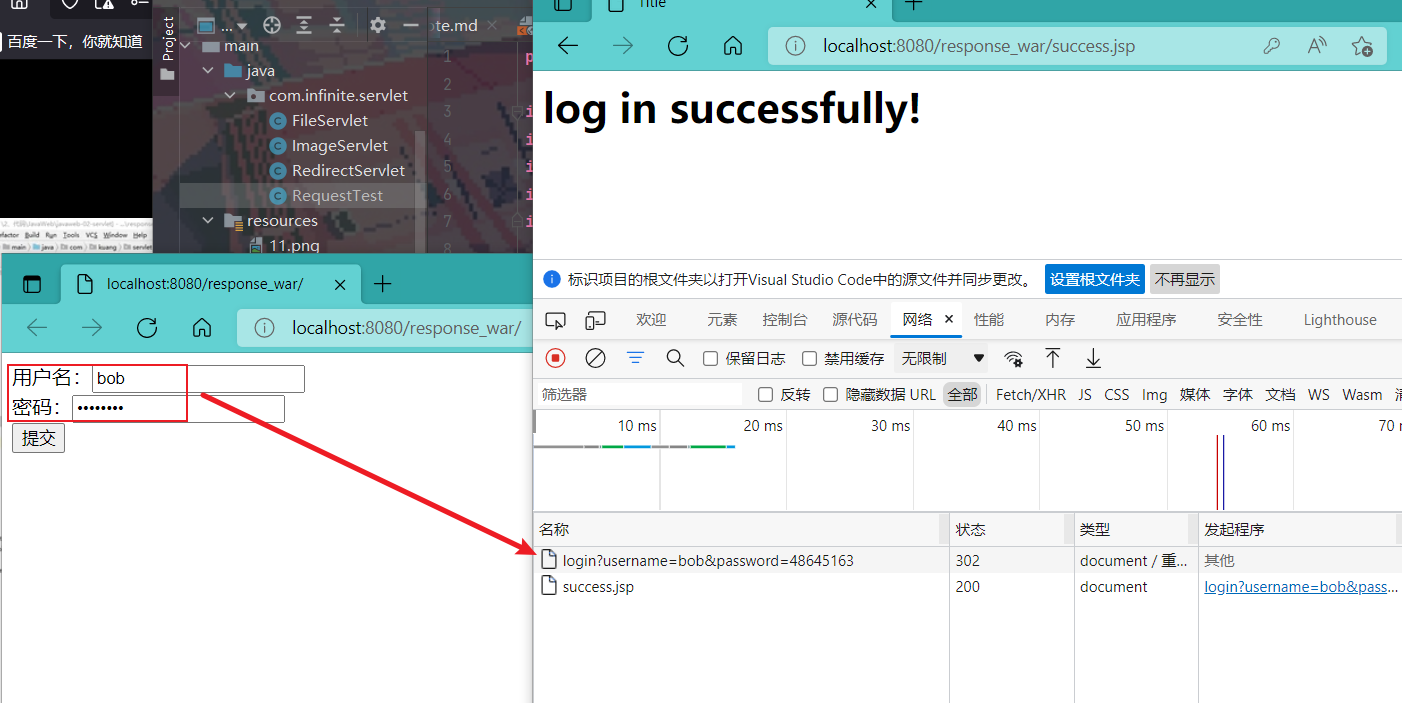Clear the network log
1402x703 pixels.
click(595, 358)
